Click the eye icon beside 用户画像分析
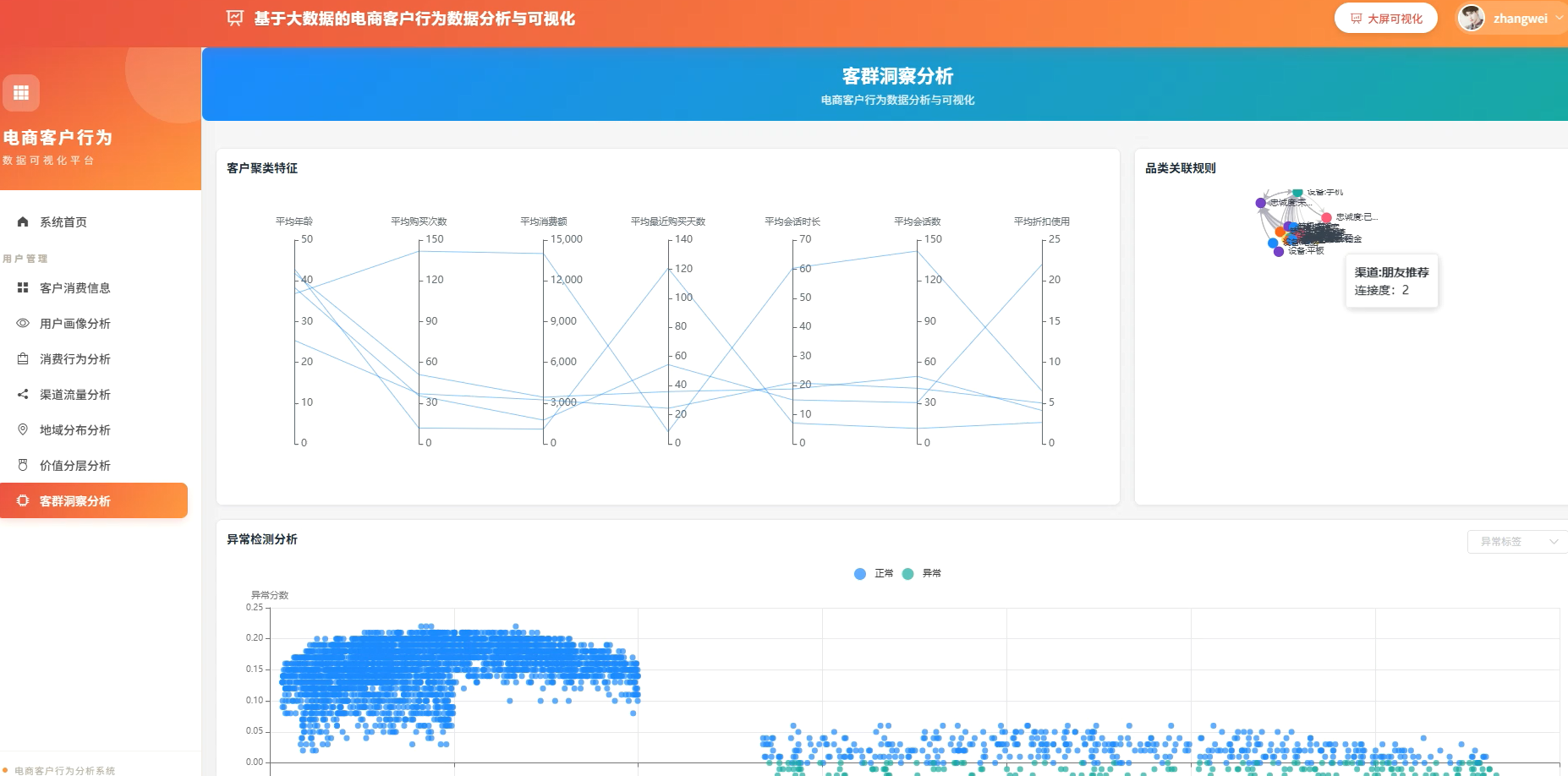The image size is (1568, 776). click(23, 323)
